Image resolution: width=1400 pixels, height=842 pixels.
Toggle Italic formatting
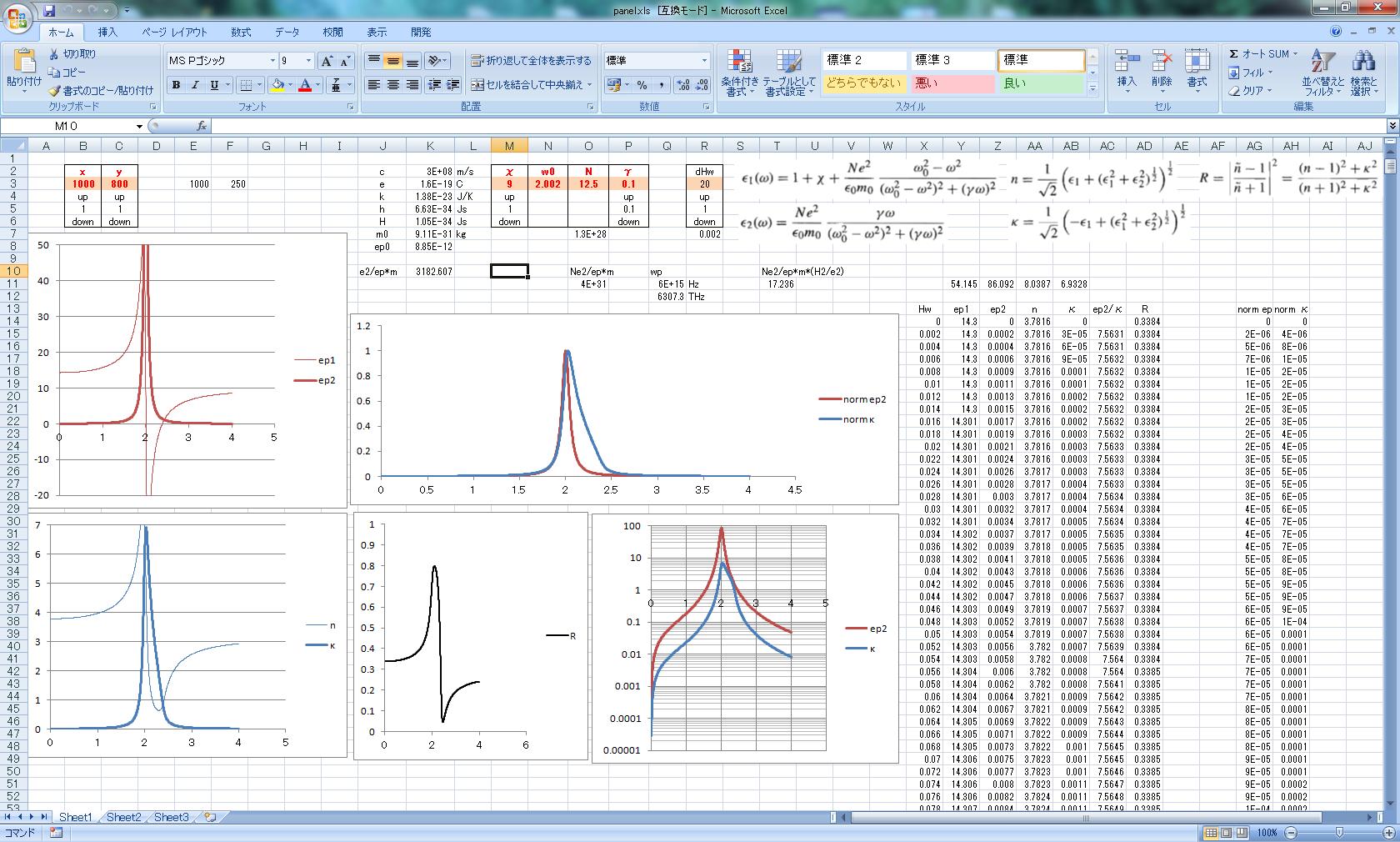195,85
